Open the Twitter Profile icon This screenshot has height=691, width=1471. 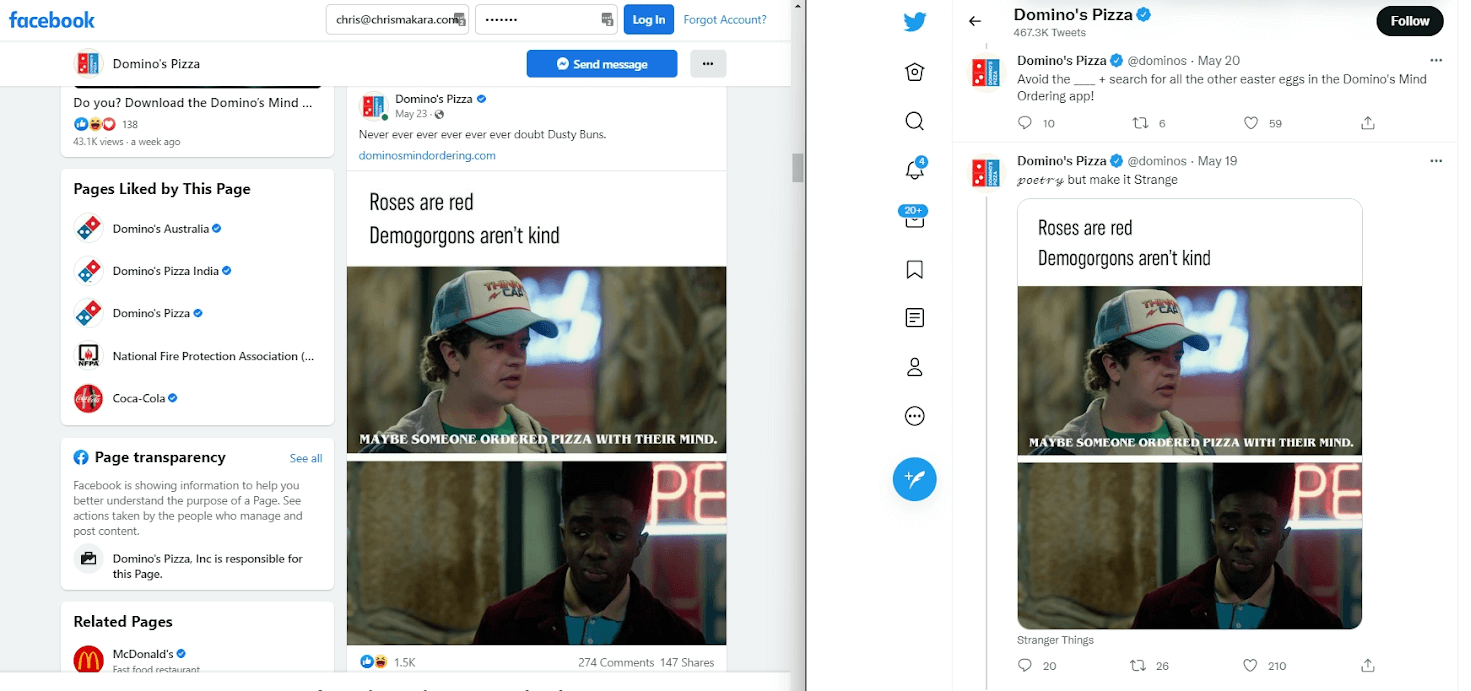tap(914, 367)
